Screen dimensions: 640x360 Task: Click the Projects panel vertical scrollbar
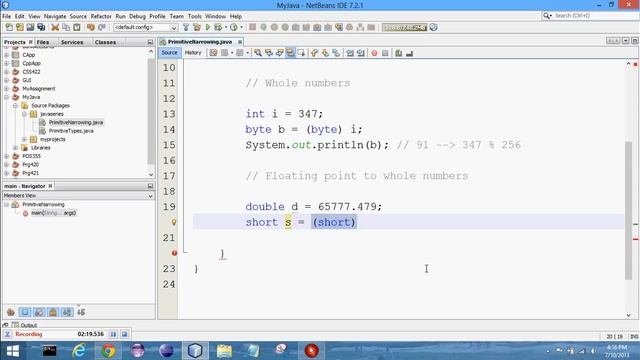click(151, 112)
